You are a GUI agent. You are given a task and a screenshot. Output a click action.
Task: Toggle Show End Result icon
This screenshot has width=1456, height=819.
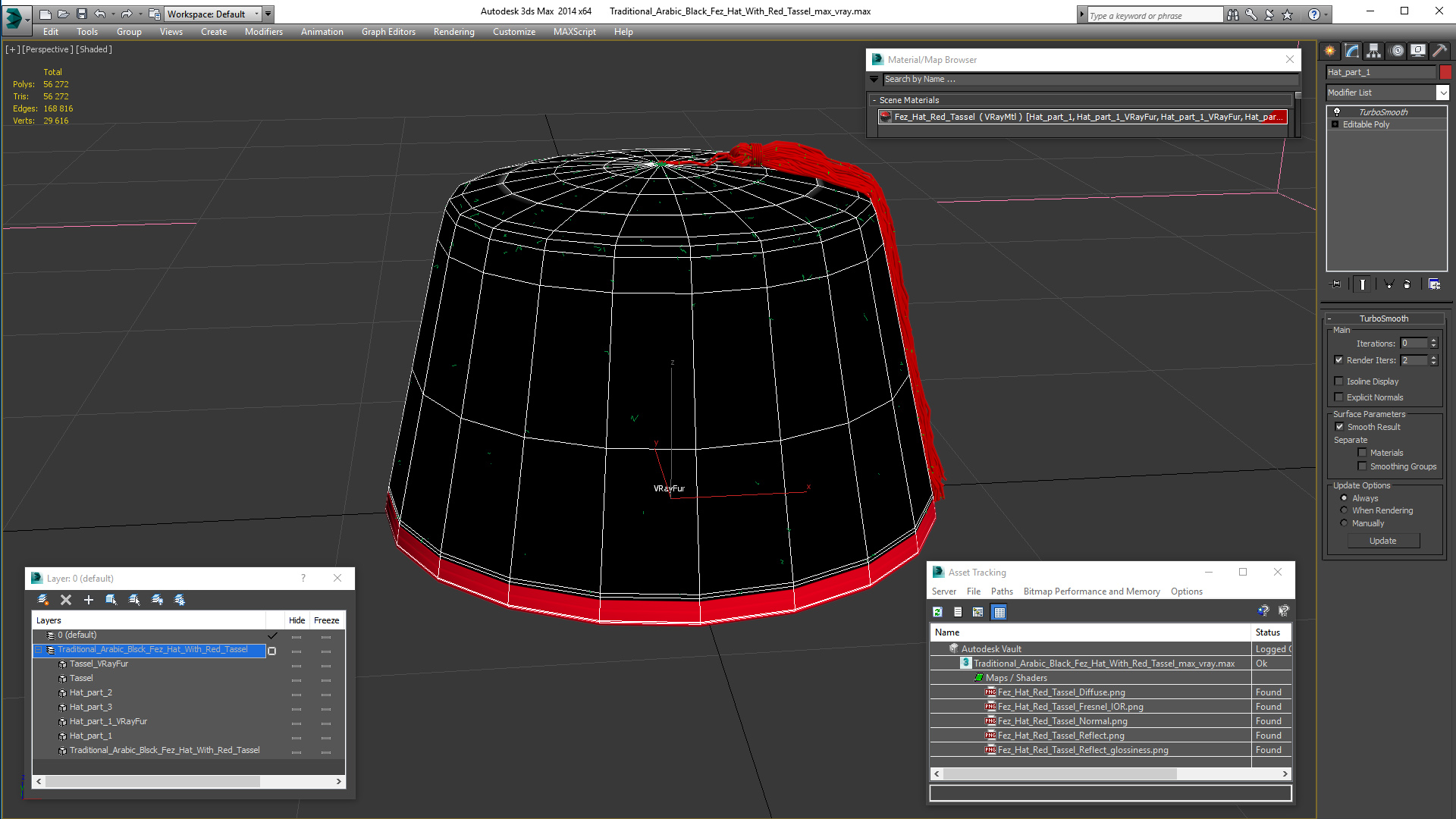click(1363, 284)
